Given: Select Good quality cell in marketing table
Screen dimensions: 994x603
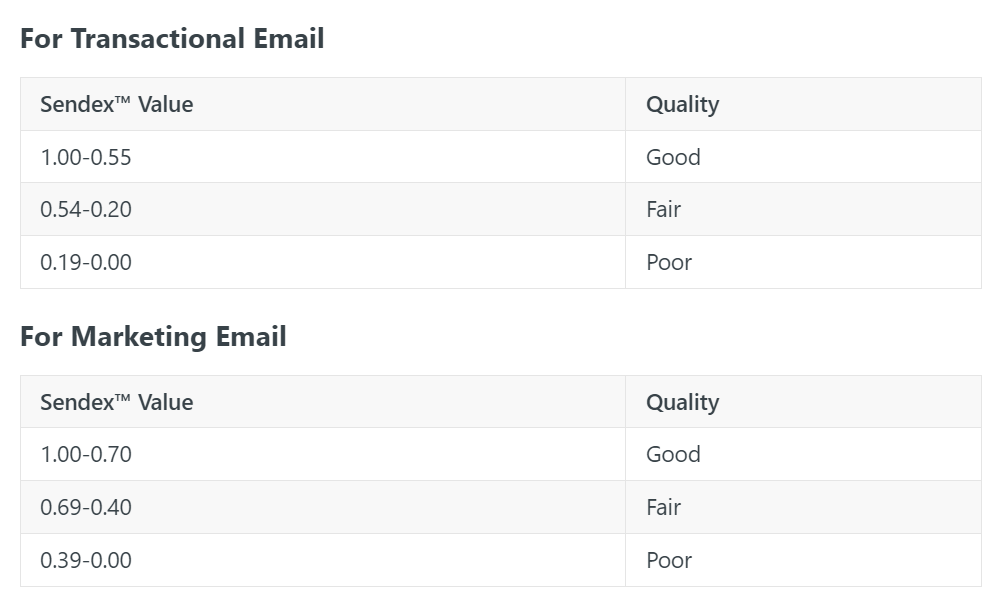Looking at the screenshot, I should [x=803, y=454].
